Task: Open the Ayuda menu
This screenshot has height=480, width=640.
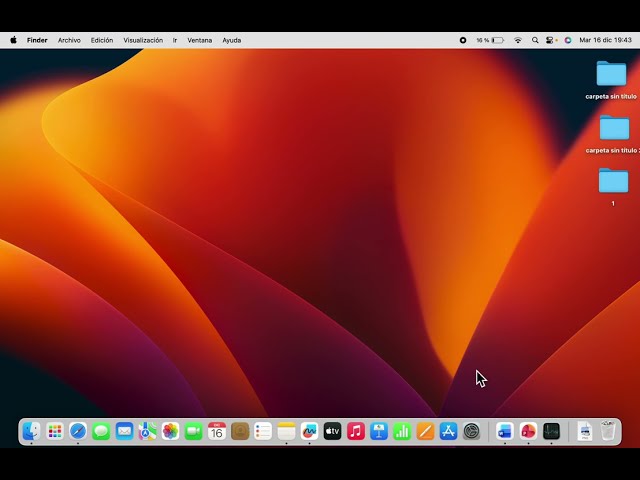Action: click(x=231, y=40)
